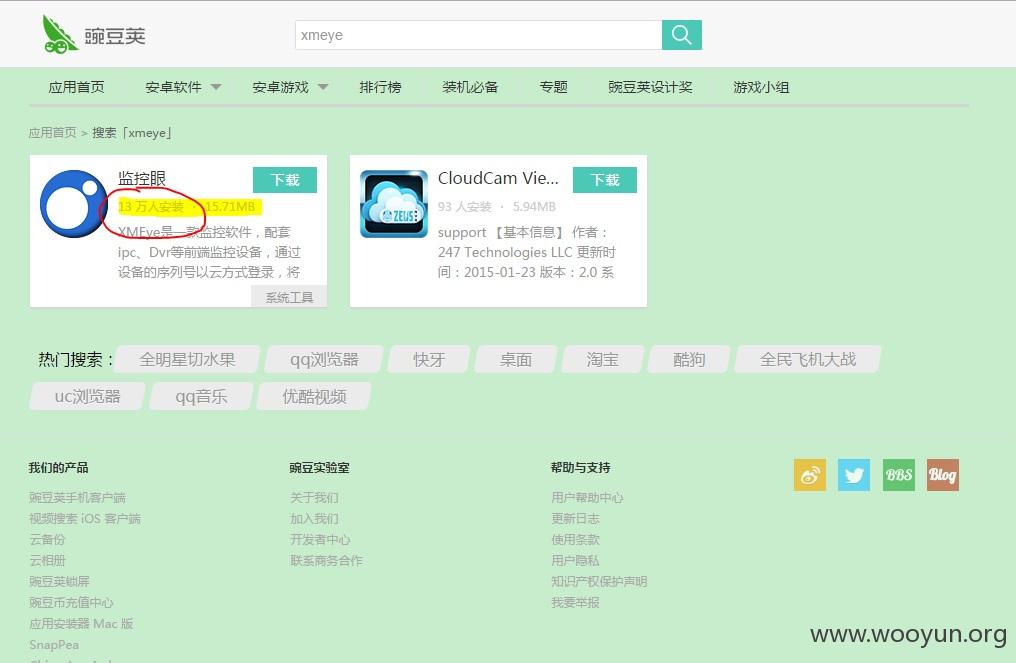
Task: Search hot keyword qq音乐
Action: tap(201, 397)
